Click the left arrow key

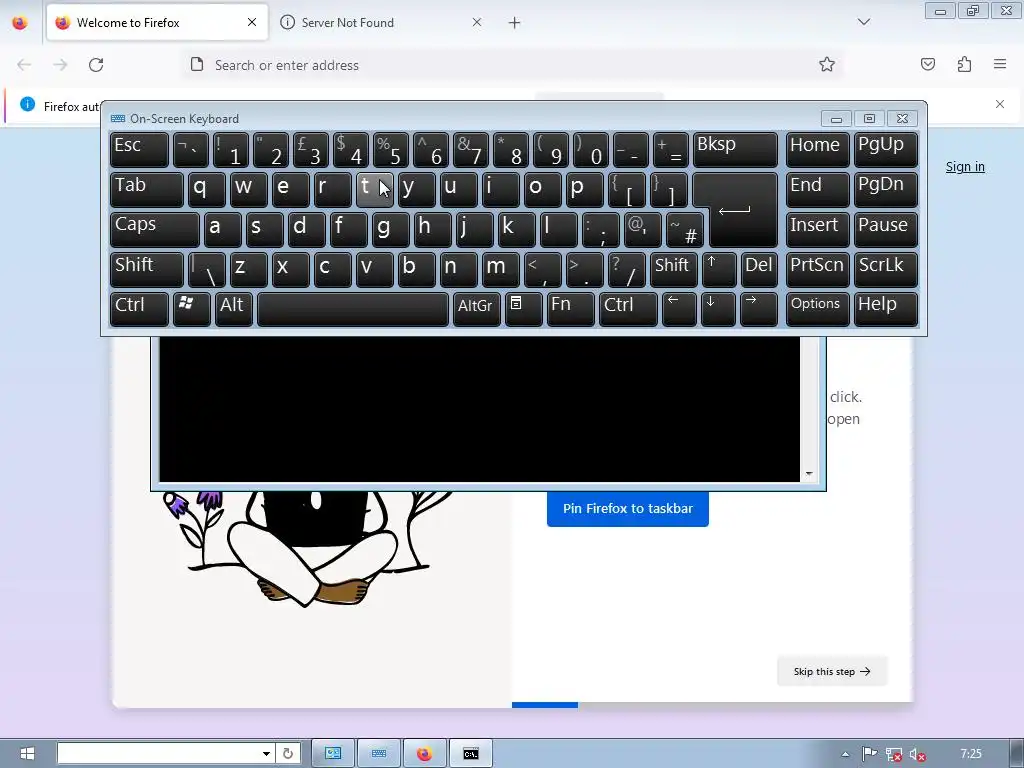click(x=679, y=309)
